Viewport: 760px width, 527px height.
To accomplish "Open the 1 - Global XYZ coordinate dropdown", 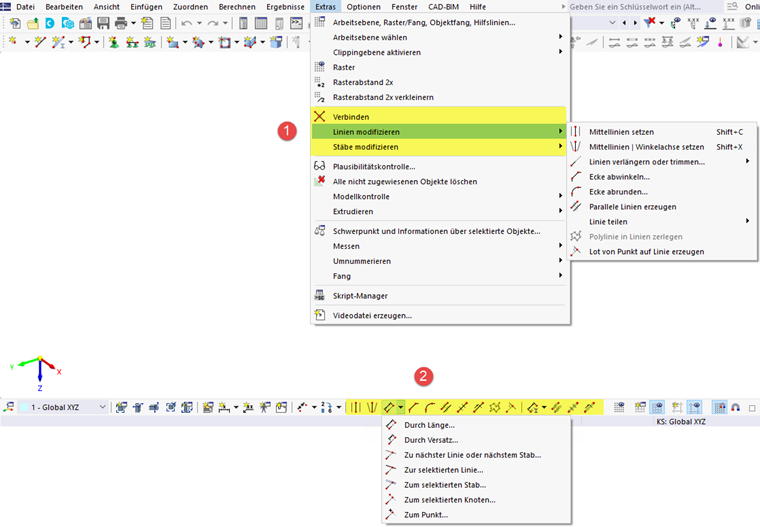I will point(63,407).
